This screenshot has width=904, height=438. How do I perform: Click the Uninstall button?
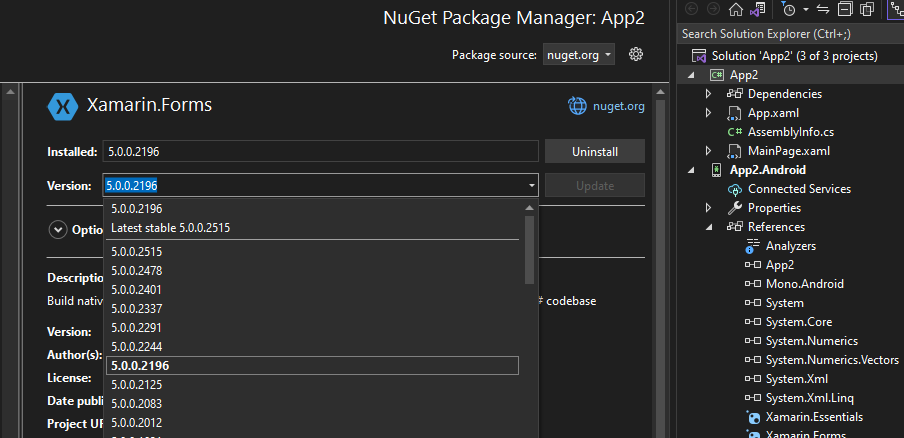(x=594, y=152)
